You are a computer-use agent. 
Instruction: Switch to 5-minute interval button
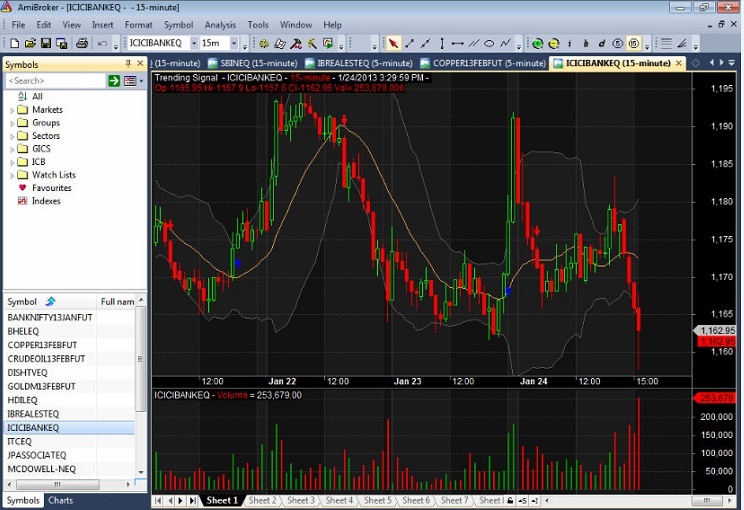[618, 44]
